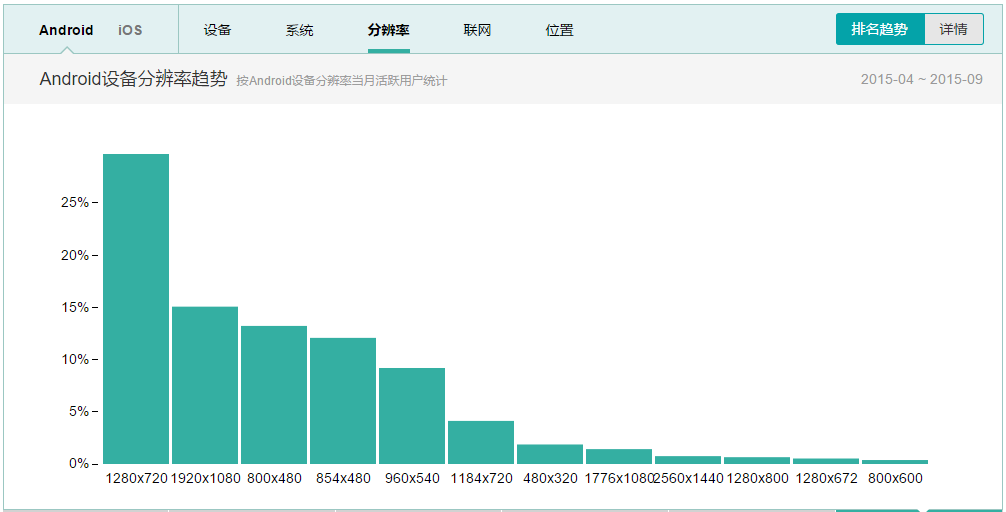Click the 按Android设备分辨率当月活跃用户统计 subtitle

(341, 81)
